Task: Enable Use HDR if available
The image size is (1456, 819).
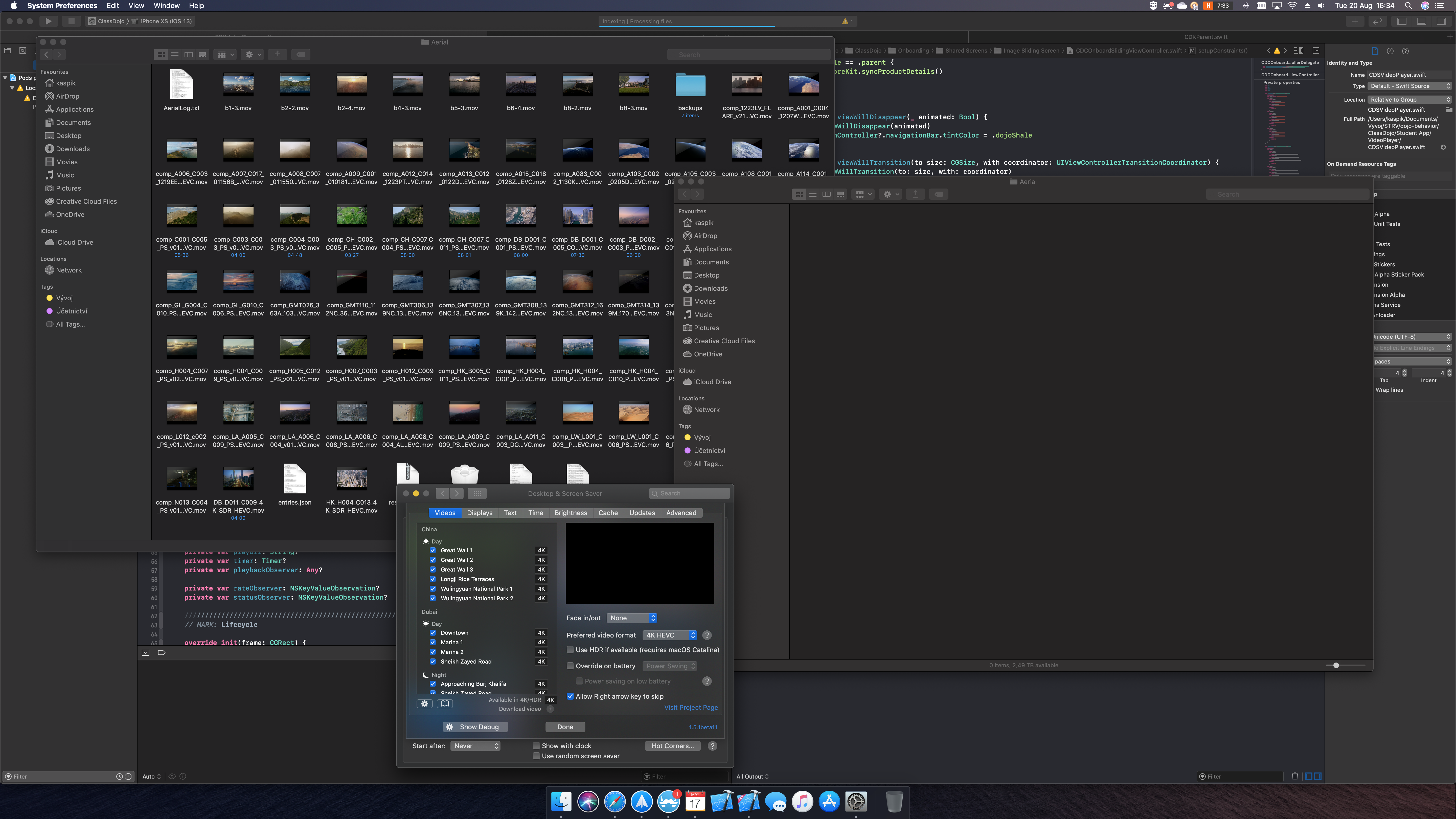Action: coord(570,650)
